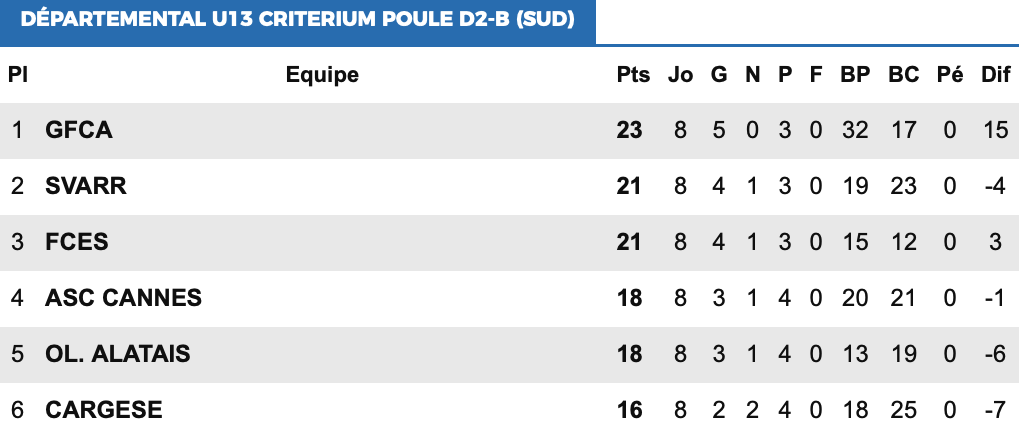
Task: Click the CARGESE team name
Action: click(103, 410)
